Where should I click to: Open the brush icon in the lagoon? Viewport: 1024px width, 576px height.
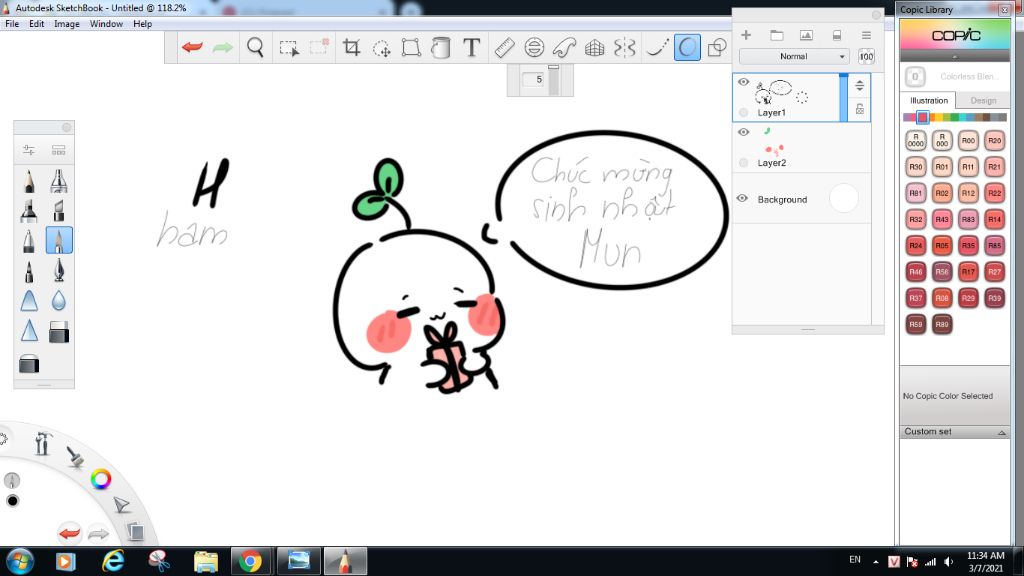(75, 457)
